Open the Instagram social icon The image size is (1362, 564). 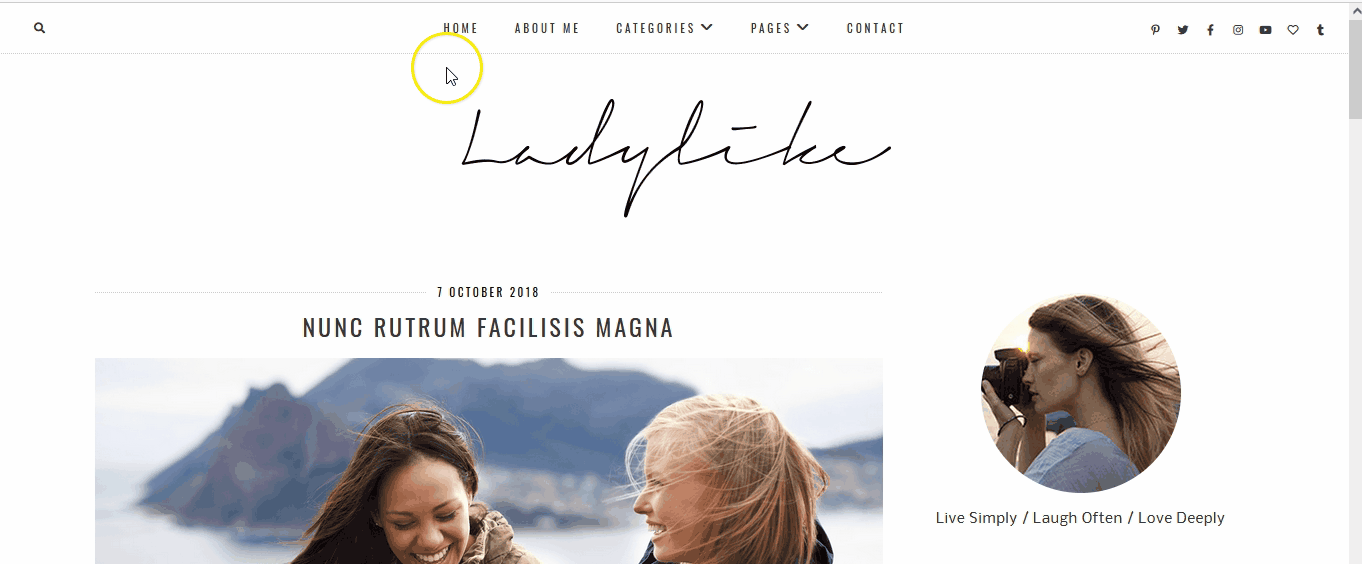pyautogui.click(x=1238, y=30)
